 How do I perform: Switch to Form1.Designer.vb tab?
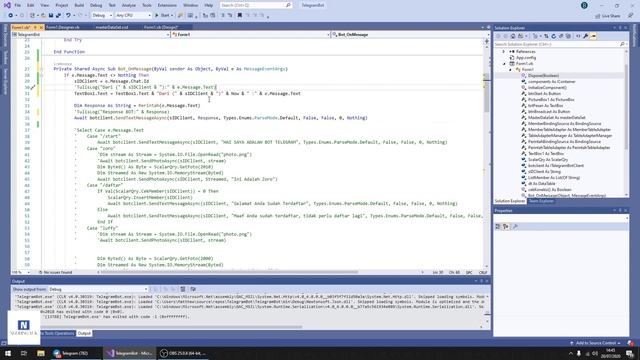63,27
